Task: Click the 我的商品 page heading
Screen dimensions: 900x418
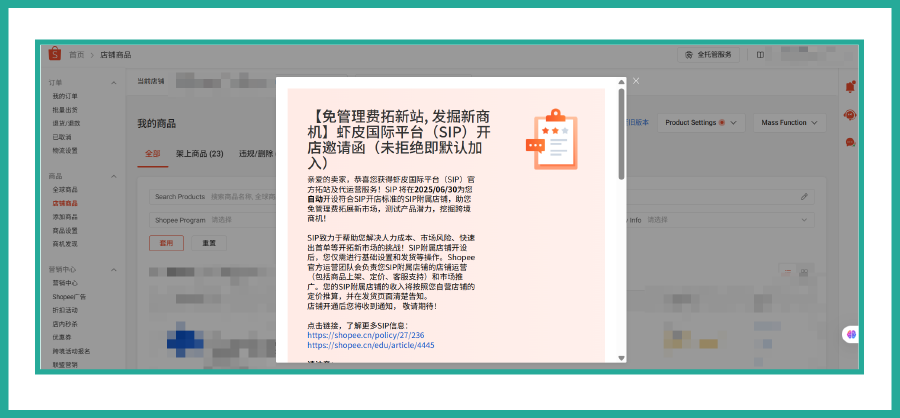Action: [x=157, y=124]
